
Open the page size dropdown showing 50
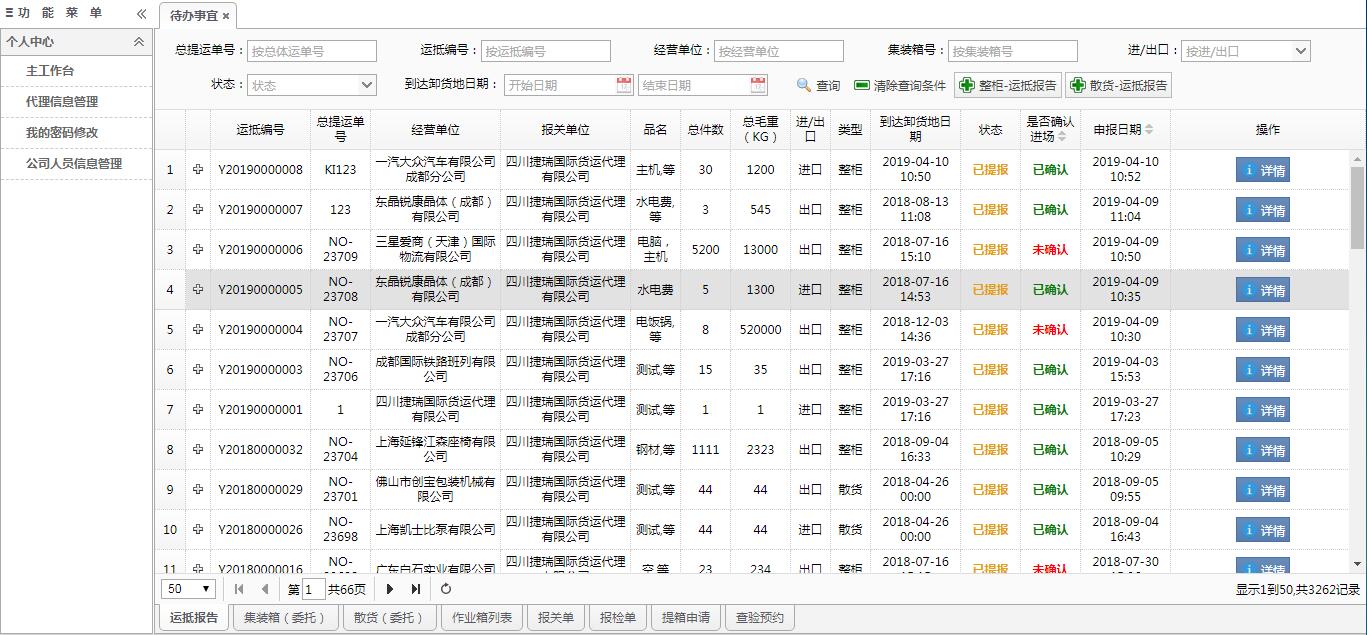[189, 589]
